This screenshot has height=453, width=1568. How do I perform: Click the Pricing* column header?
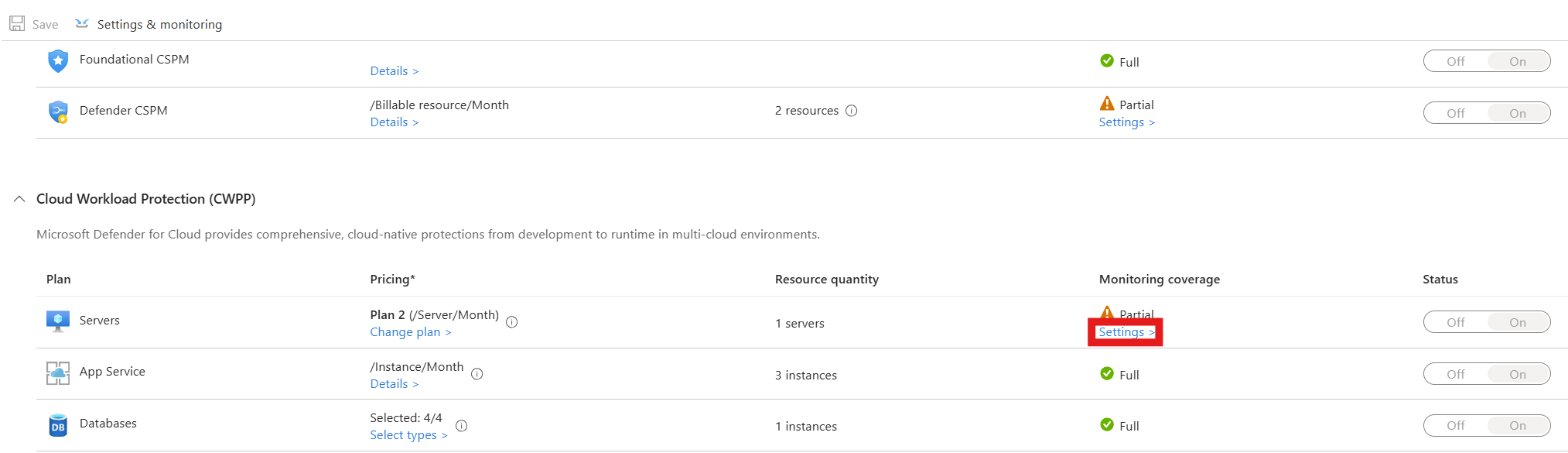tap(392, 280)
